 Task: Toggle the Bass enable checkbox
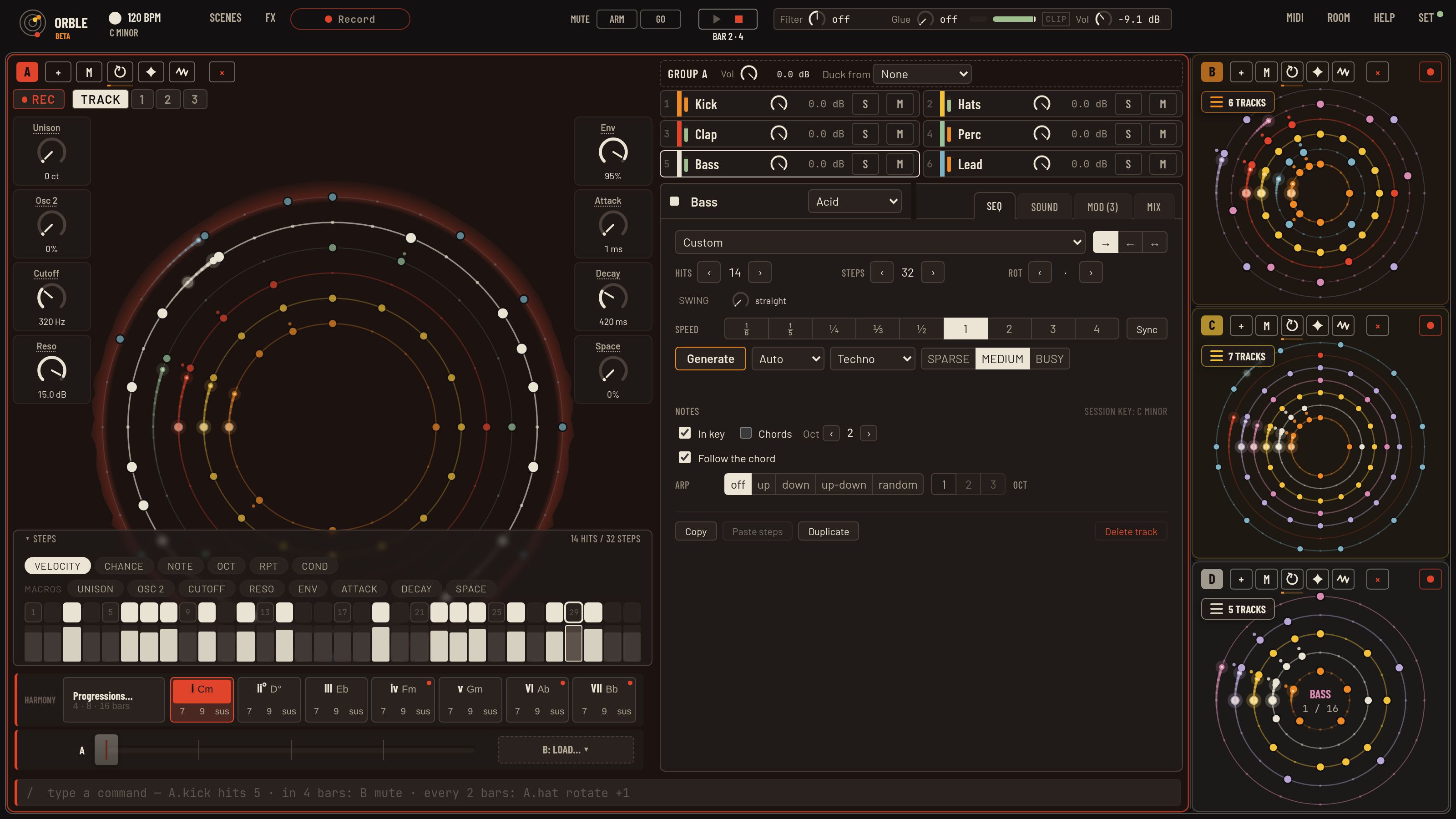point(674,201)
